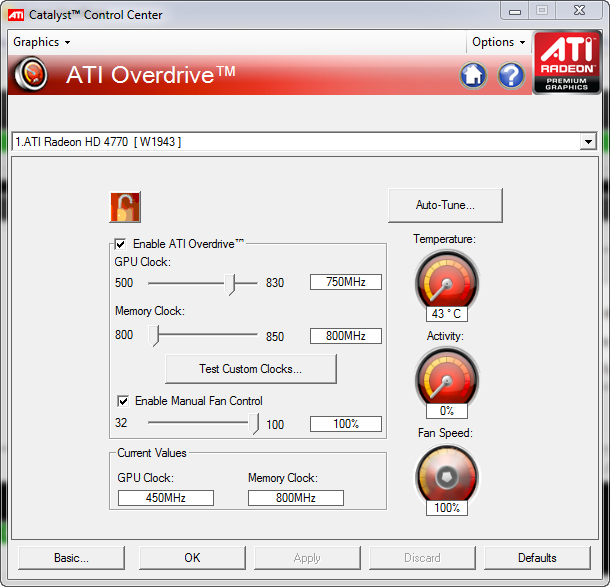This screenshot has height=587, width=610.
Task: Restore settings with Defaults button
Action: click(x=537, y=558)
